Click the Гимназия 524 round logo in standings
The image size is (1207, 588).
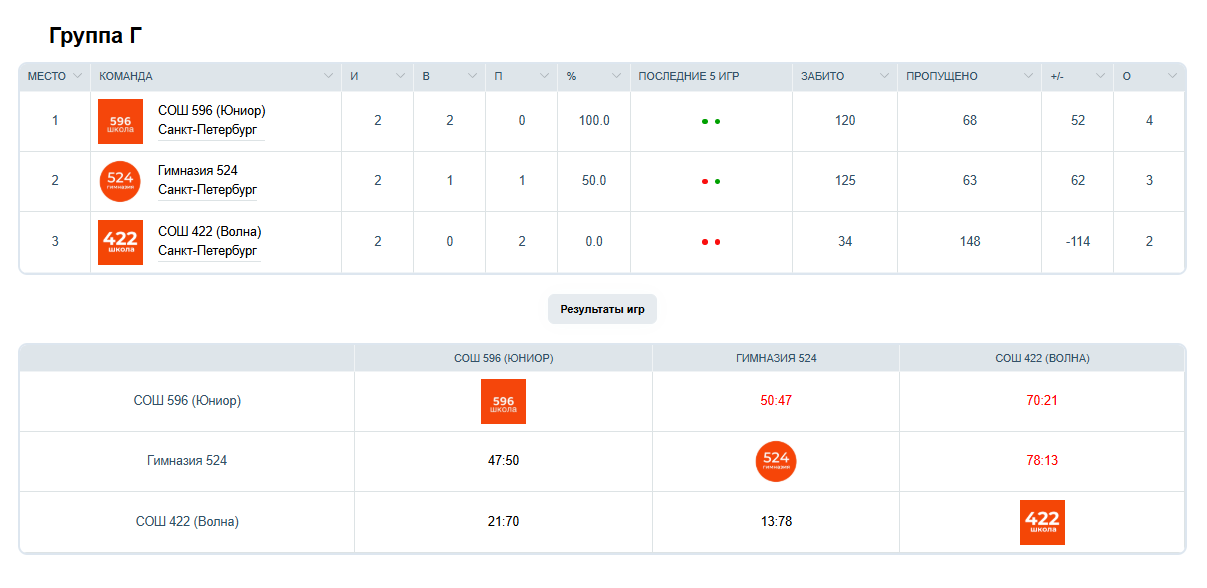[x=120, y=181]
